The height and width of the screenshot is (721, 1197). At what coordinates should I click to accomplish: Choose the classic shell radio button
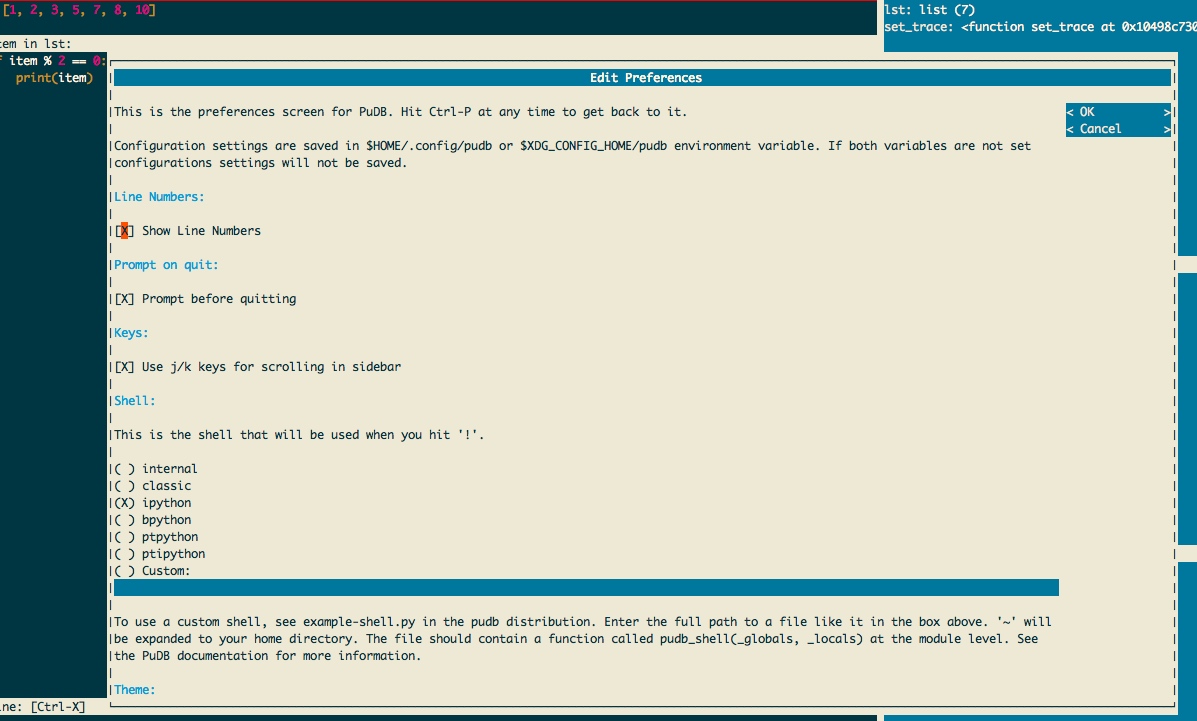(x=153, y=486)
